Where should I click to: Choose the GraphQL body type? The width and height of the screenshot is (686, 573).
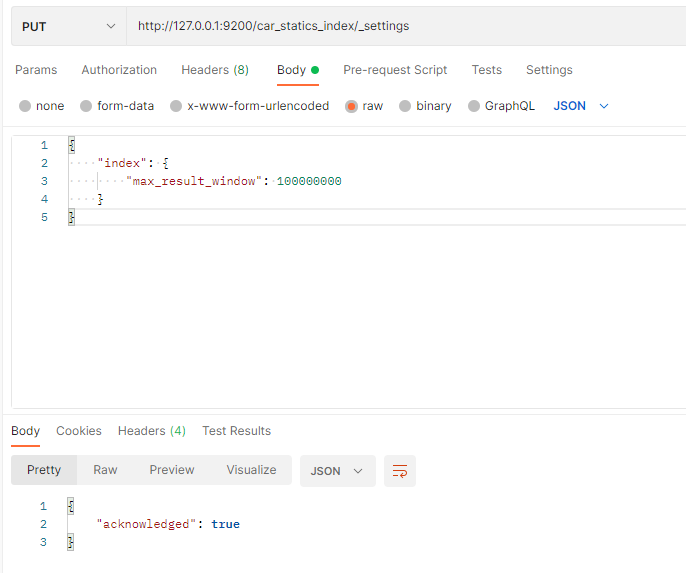pos(473,106)
